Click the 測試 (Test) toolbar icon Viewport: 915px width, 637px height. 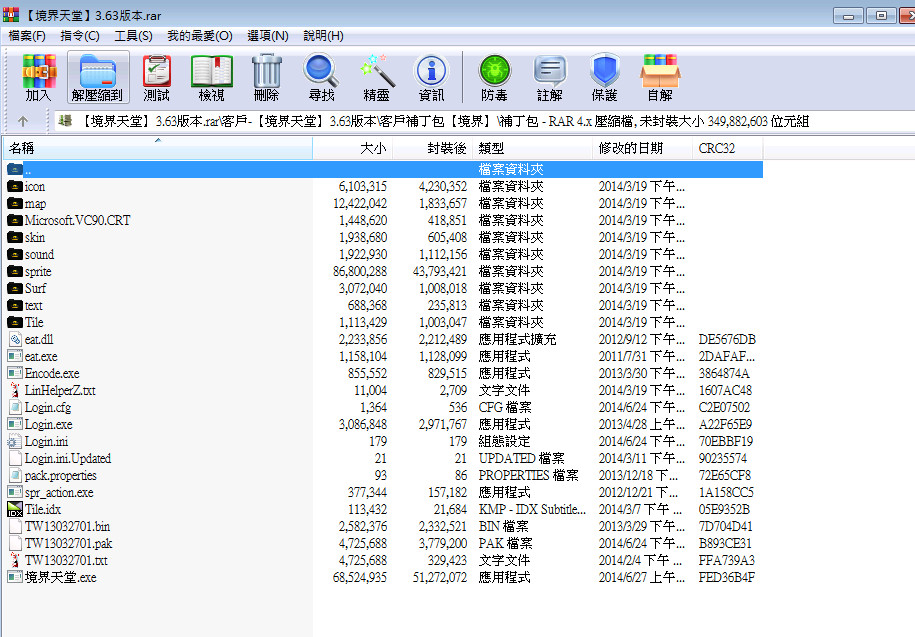pyautogui.click(x=156, y=78)
